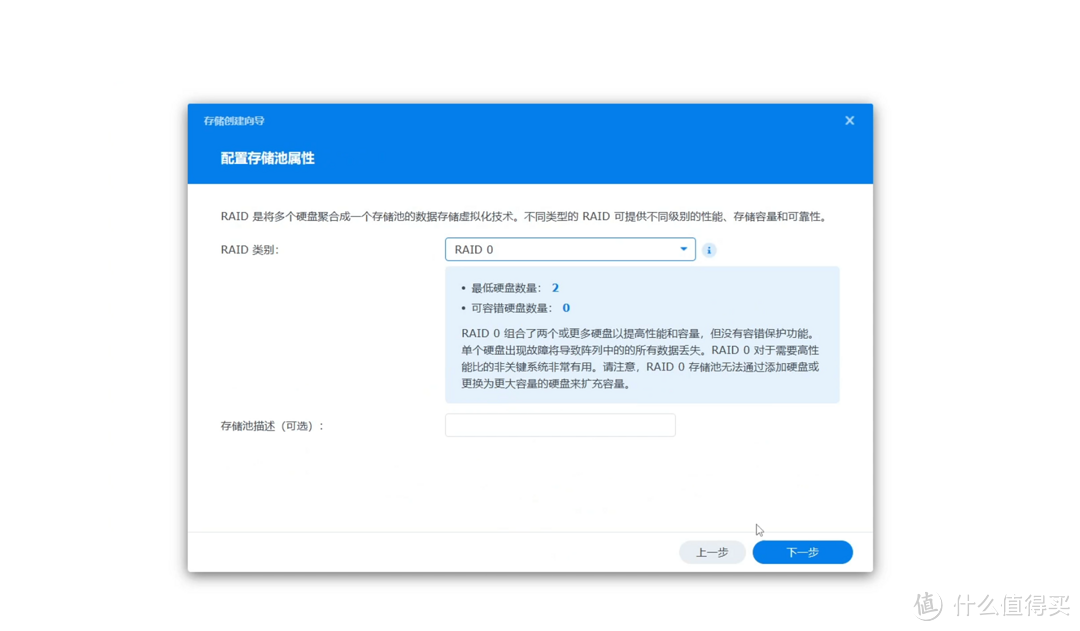Click the 存储池描述 text input field
The width and height of the screenshot is (1080, 631).
(560, 425)
